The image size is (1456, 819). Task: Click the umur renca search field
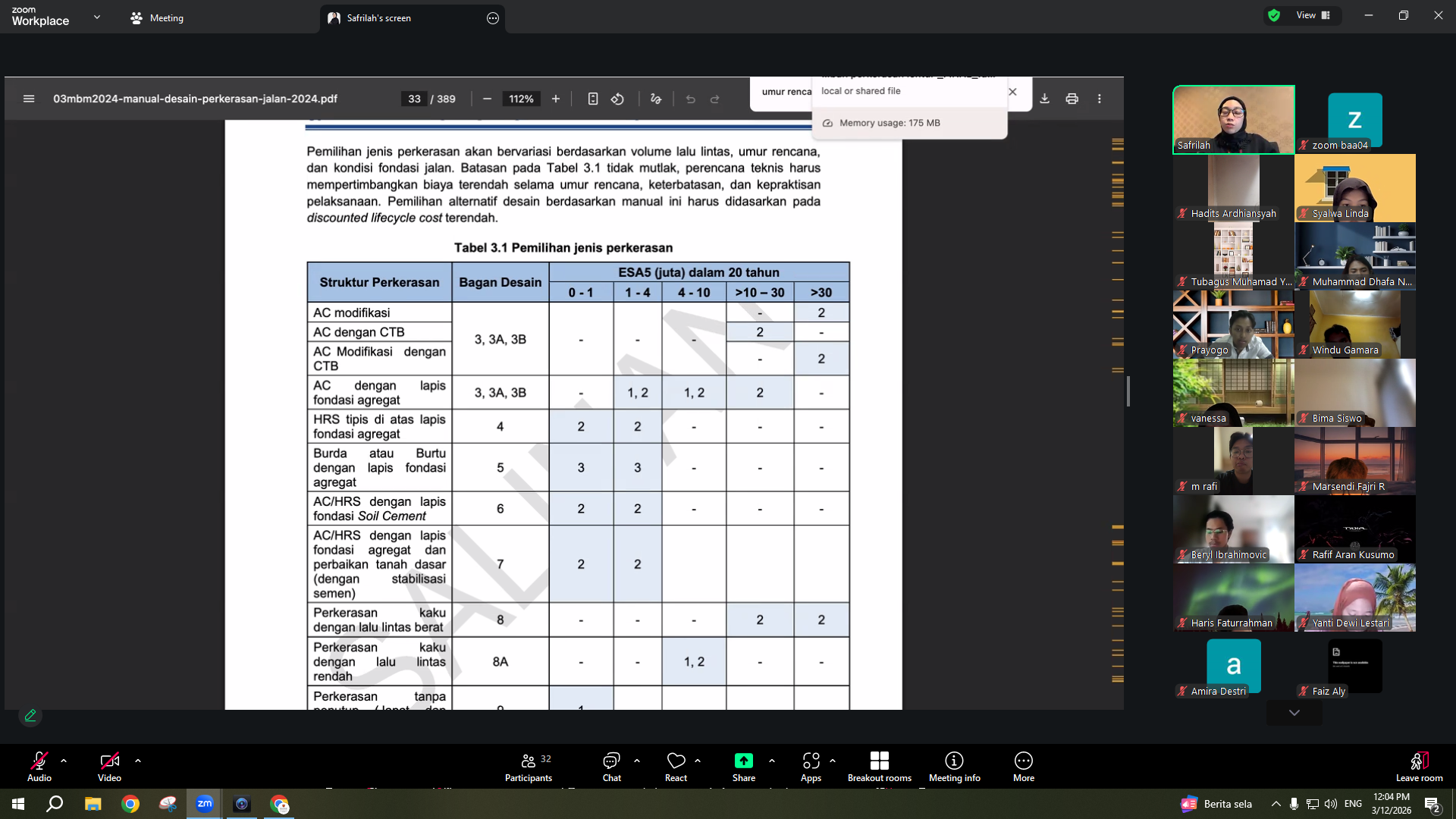pyautogui.click(x=785, y=92)
